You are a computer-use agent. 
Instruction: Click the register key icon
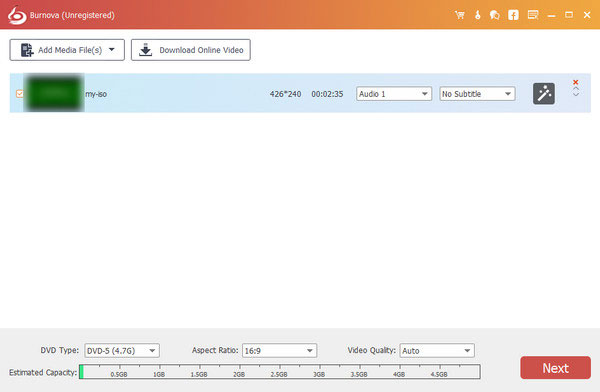click(477, 15)
